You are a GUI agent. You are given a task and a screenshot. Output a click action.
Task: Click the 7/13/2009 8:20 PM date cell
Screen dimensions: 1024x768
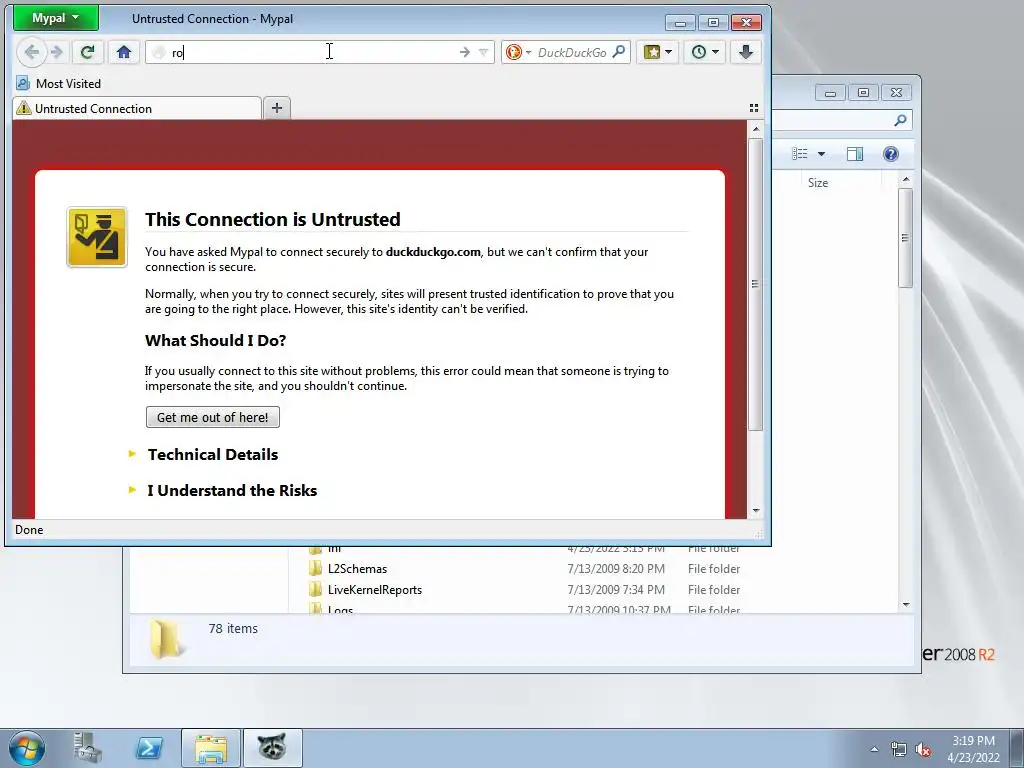616,569
